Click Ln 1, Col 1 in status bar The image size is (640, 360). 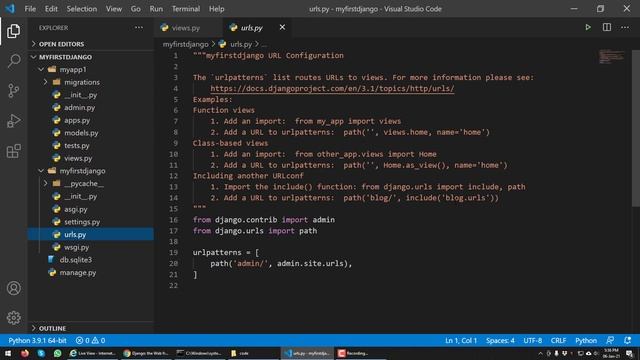pyautogui.click(x=461, y=340)
